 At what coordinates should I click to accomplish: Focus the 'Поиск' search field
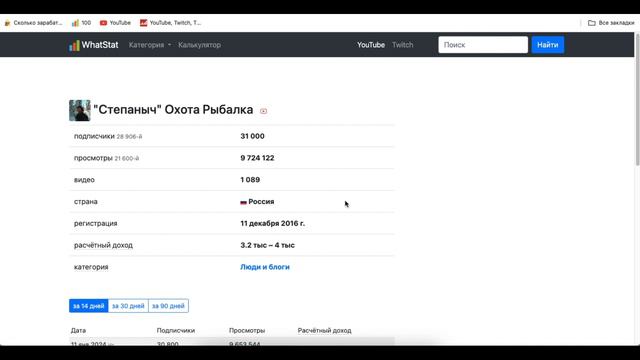pyautogui.click(x=483, y=45)
